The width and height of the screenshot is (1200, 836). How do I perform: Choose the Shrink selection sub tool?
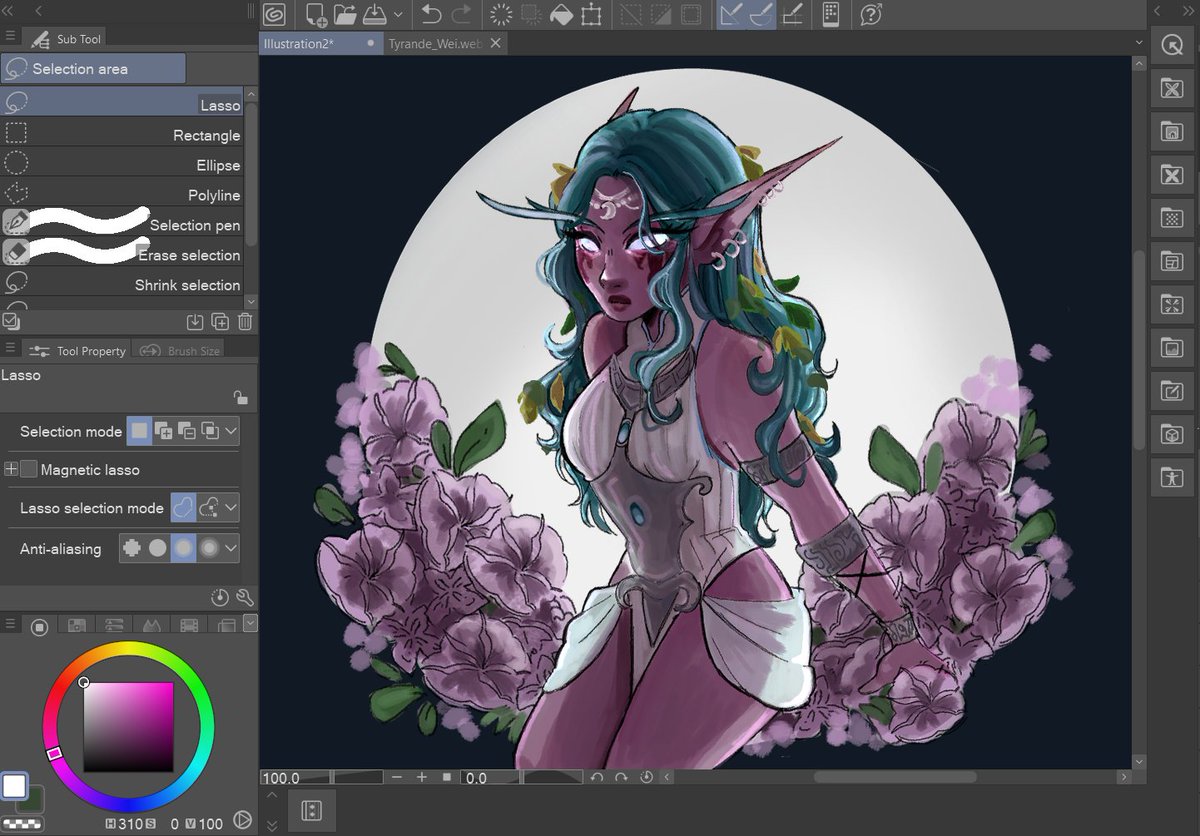tap(122, 284)
